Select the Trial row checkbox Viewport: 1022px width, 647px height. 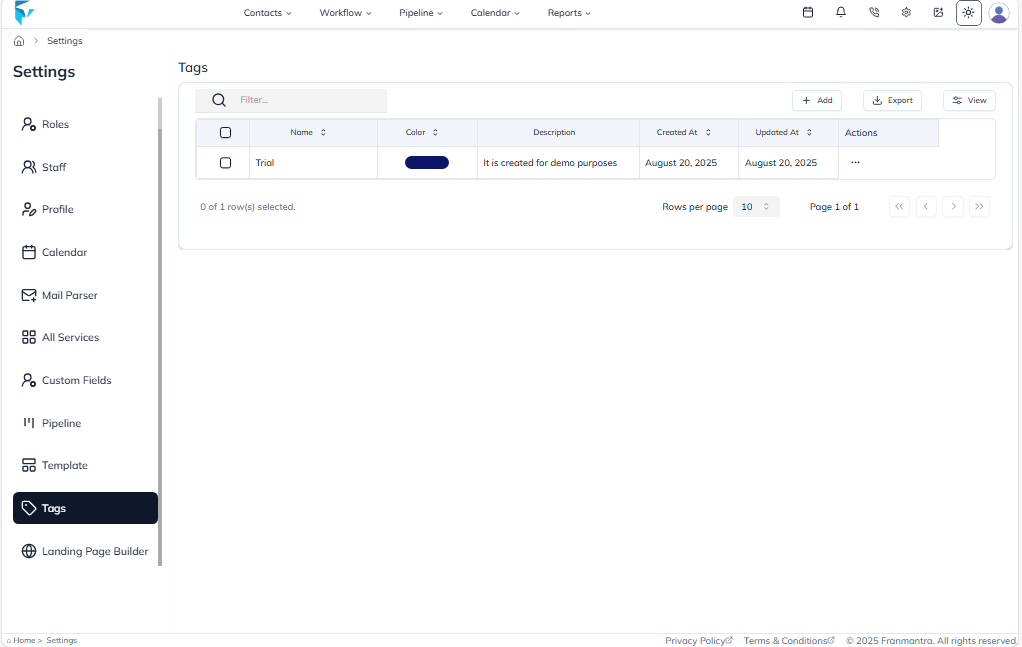pyautogui.click(x=225, y=163)
